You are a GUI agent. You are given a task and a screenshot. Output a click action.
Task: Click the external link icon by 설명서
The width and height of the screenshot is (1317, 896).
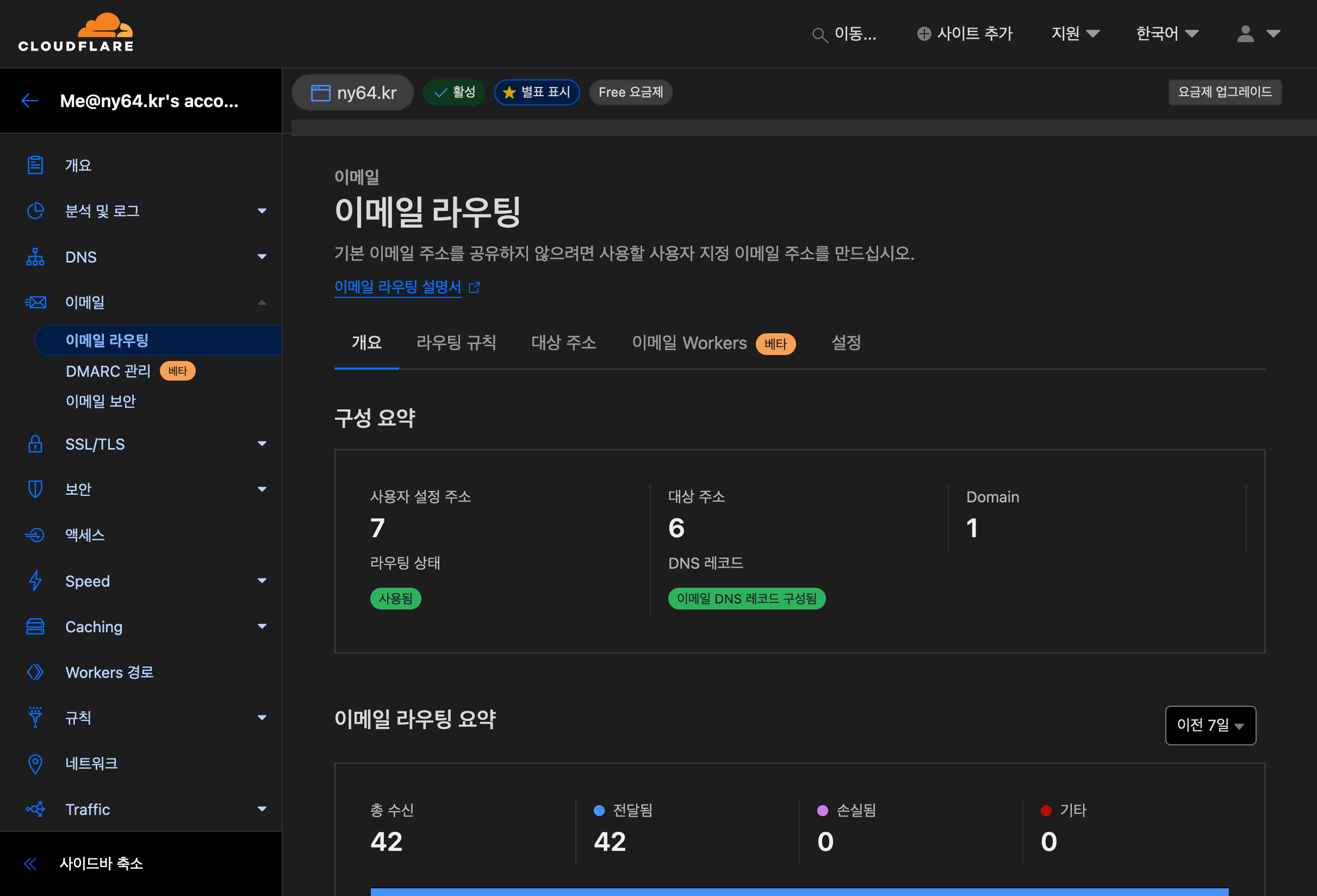click(x=474, y=288)
